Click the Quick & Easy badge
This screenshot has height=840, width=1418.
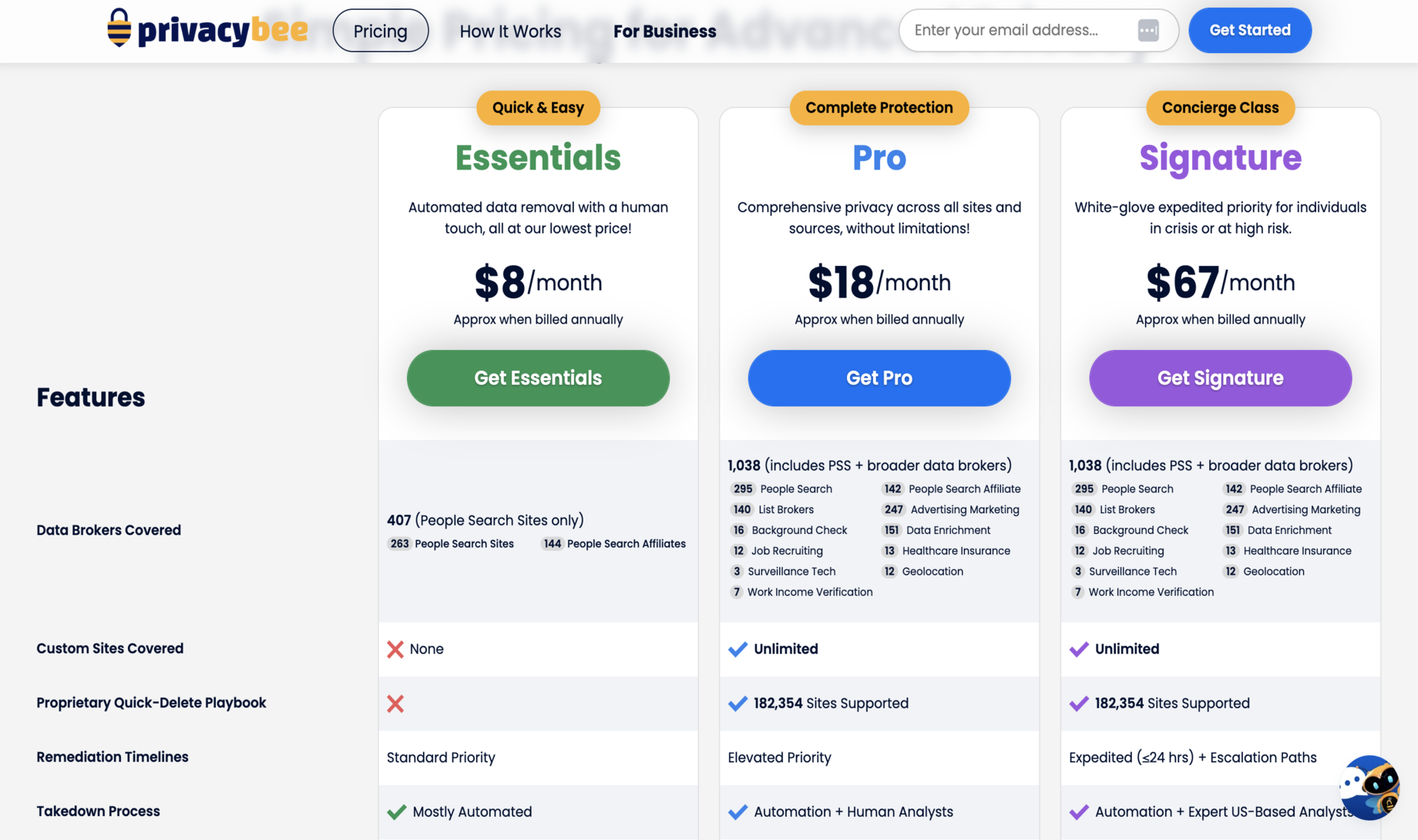(538, 108)
